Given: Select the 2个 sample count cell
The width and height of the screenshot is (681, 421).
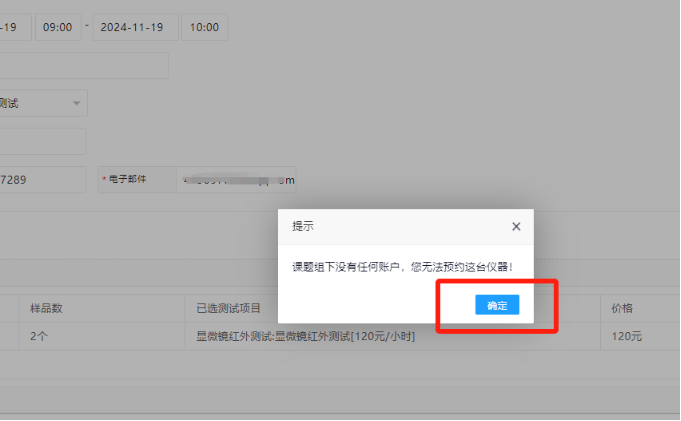Looking at the screenshot, I should pos(39,337).
